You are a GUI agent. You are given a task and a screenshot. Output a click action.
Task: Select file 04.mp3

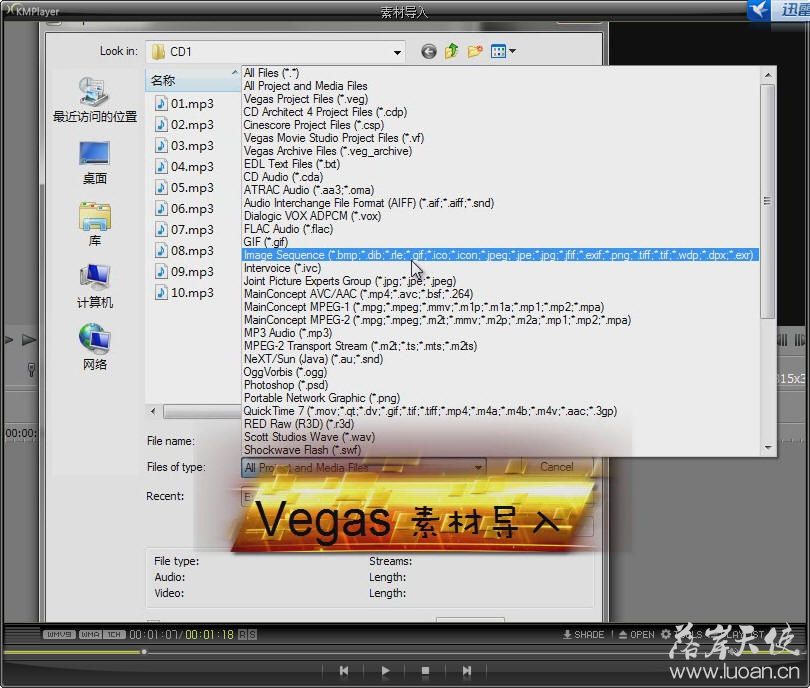tap(184, 166)
